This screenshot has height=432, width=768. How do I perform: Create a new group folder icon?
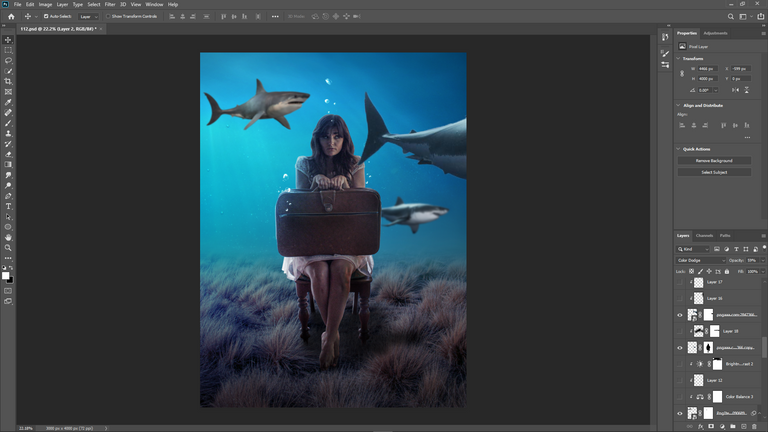pyautogui.click(x=733, y=427)
